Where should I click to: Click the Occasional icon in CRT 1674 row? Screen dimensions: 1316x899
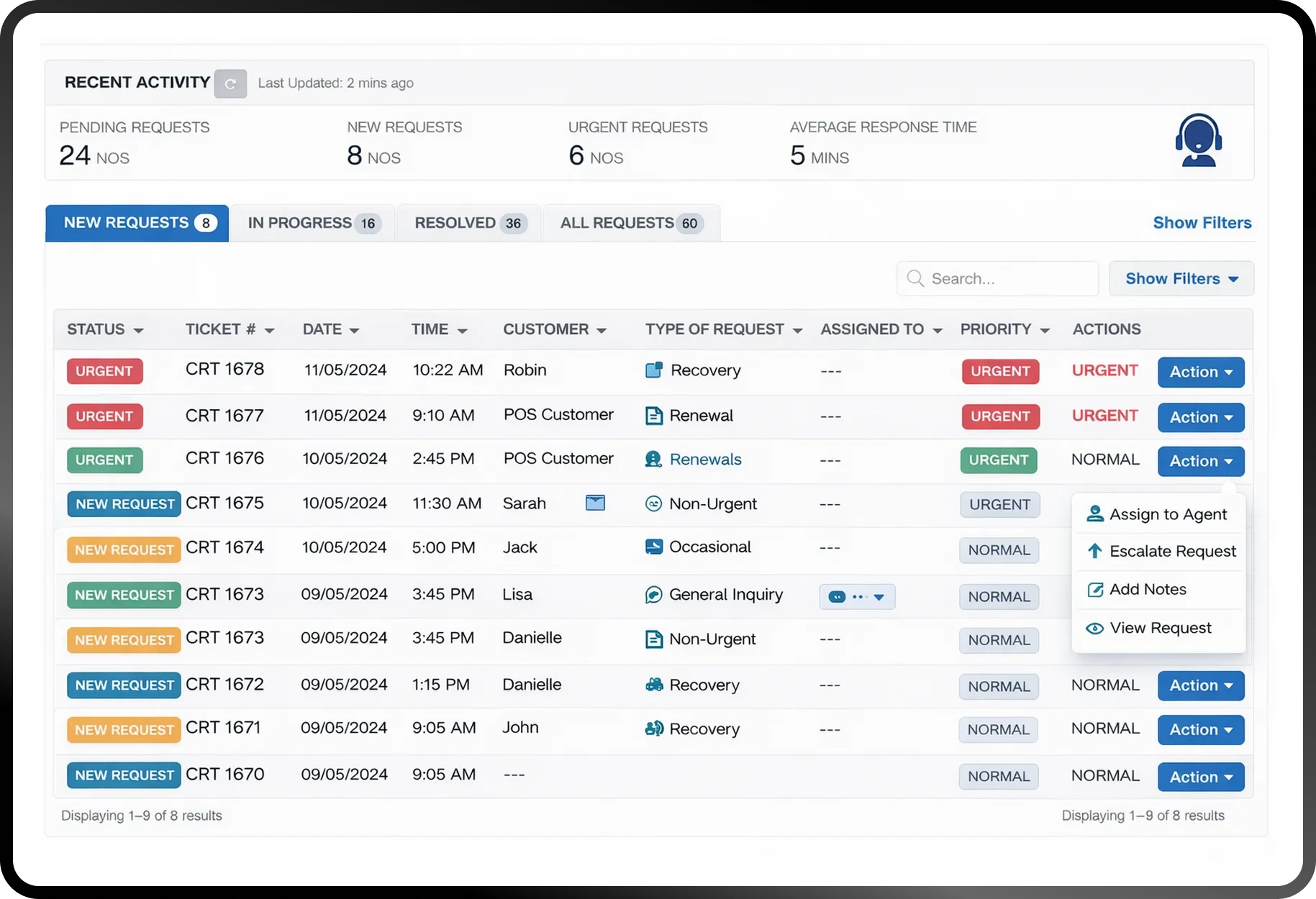pos(654,547)
